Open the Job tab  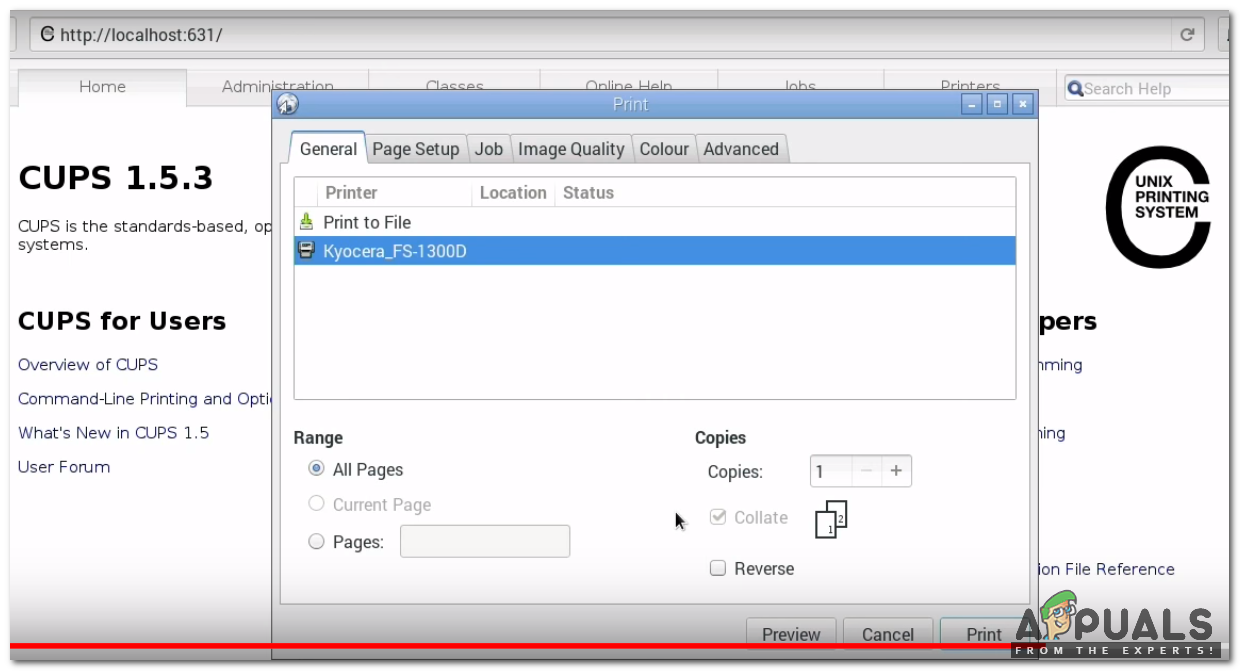tap(488, 149)
